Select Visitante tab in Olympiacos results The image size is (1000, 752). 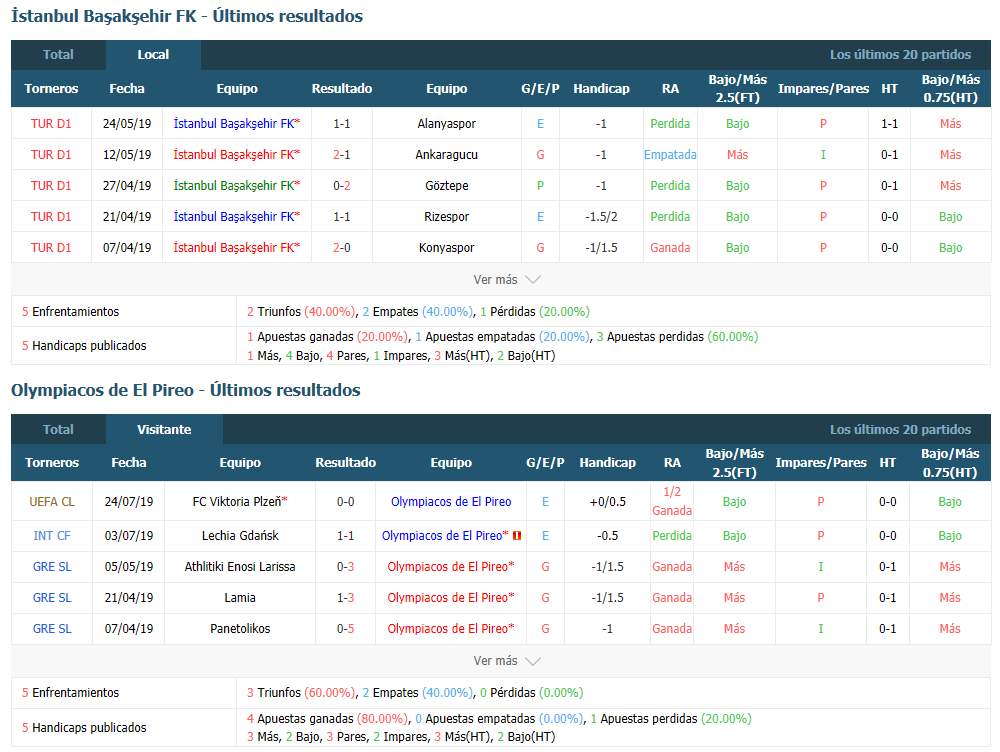coord(164,429)
